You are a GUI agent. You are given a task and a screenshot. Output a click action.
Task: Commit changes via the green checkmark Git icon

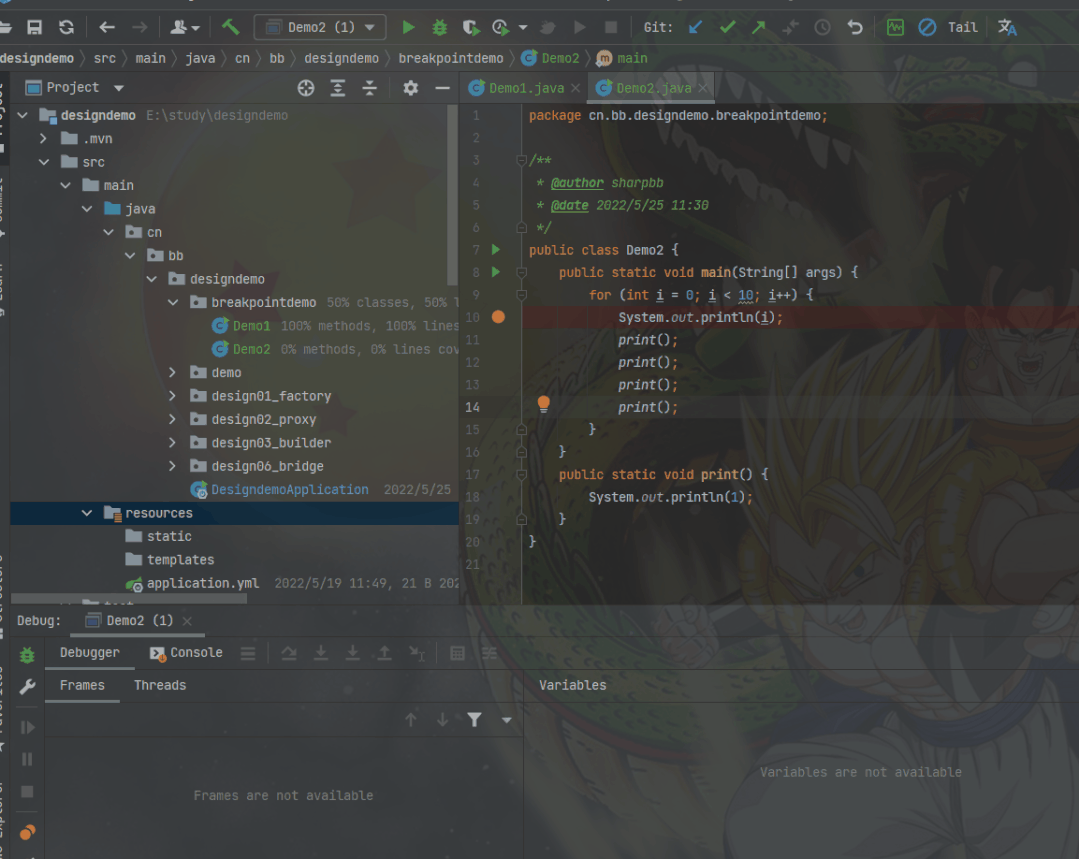tap(727, 27)
